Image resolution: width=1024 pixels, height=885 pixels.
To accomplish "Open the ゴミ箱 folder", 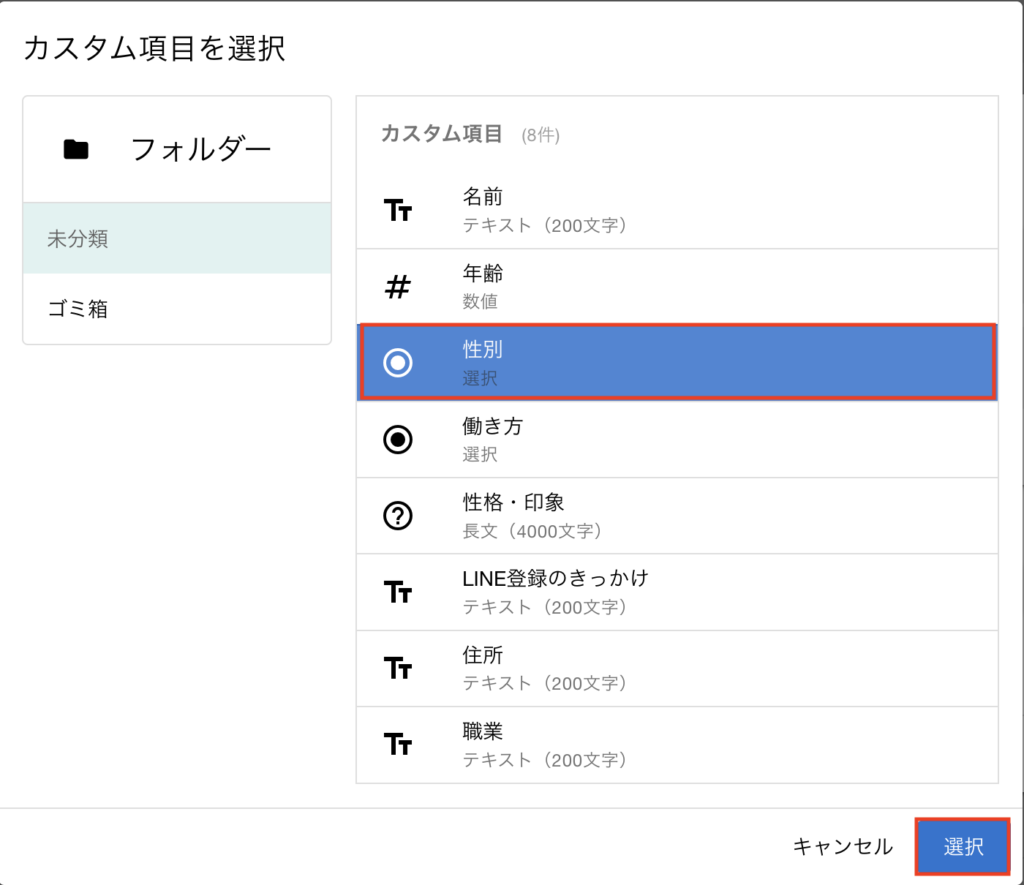I will [177, 309].
